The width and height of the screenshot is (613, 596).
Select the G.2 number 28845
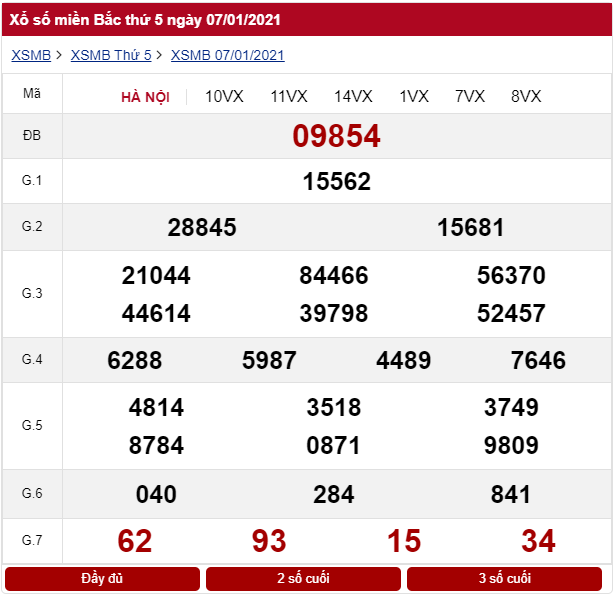[x=202, y=227]
